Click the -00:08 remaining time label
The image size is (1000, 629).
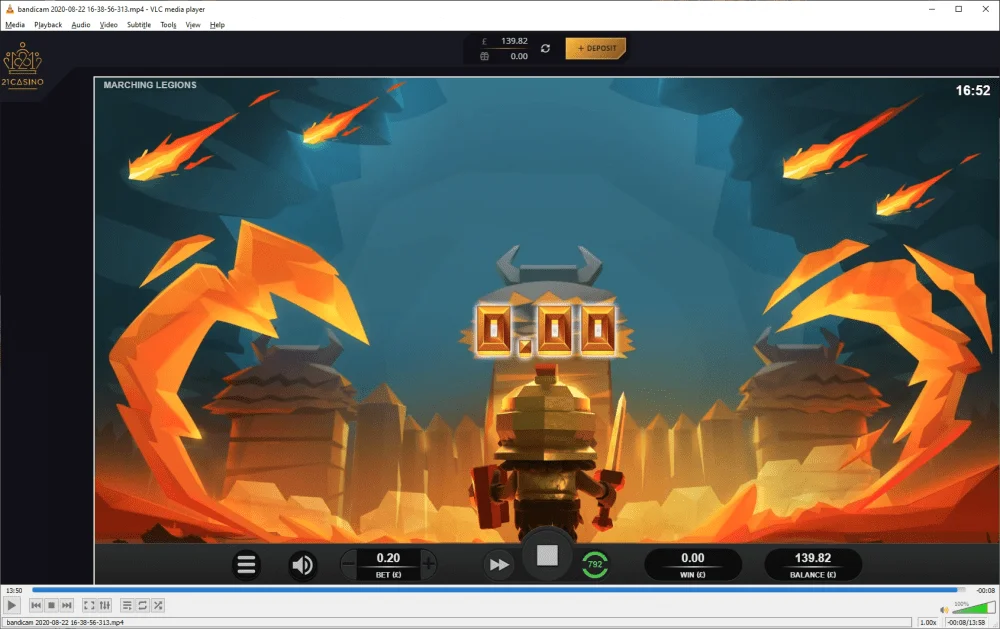coord(986,590)
